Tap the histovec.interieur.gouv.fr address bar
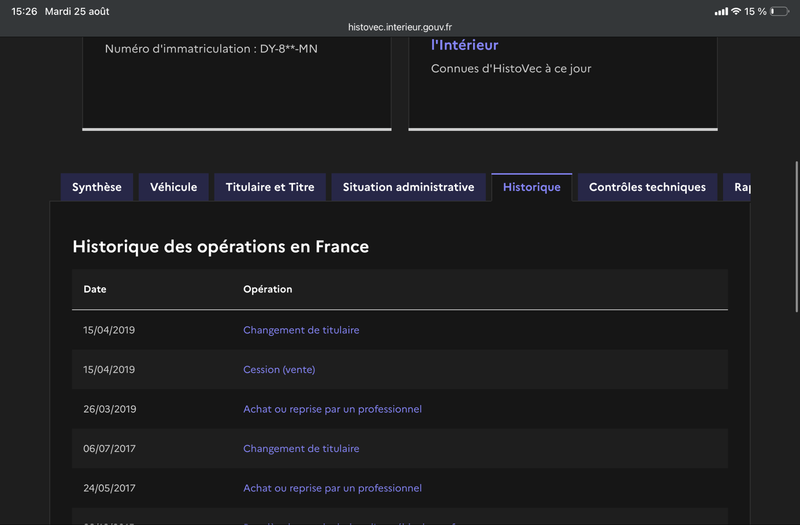This screenshot has height=525, width=800. pos(400,27)
